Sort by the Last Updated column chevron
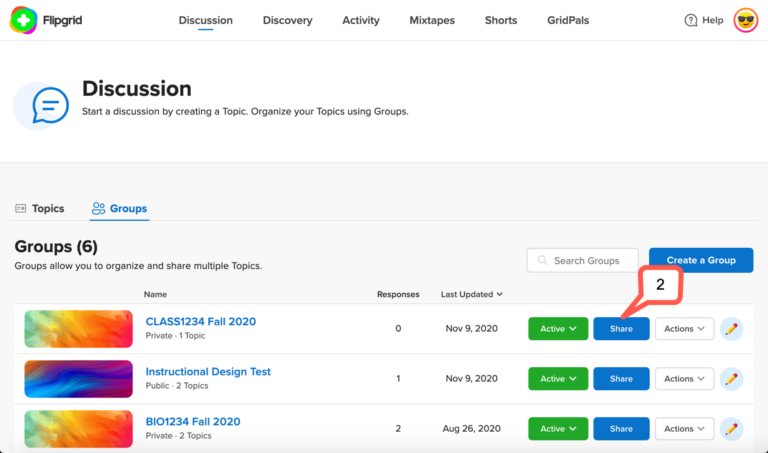 tap(500, 294)
